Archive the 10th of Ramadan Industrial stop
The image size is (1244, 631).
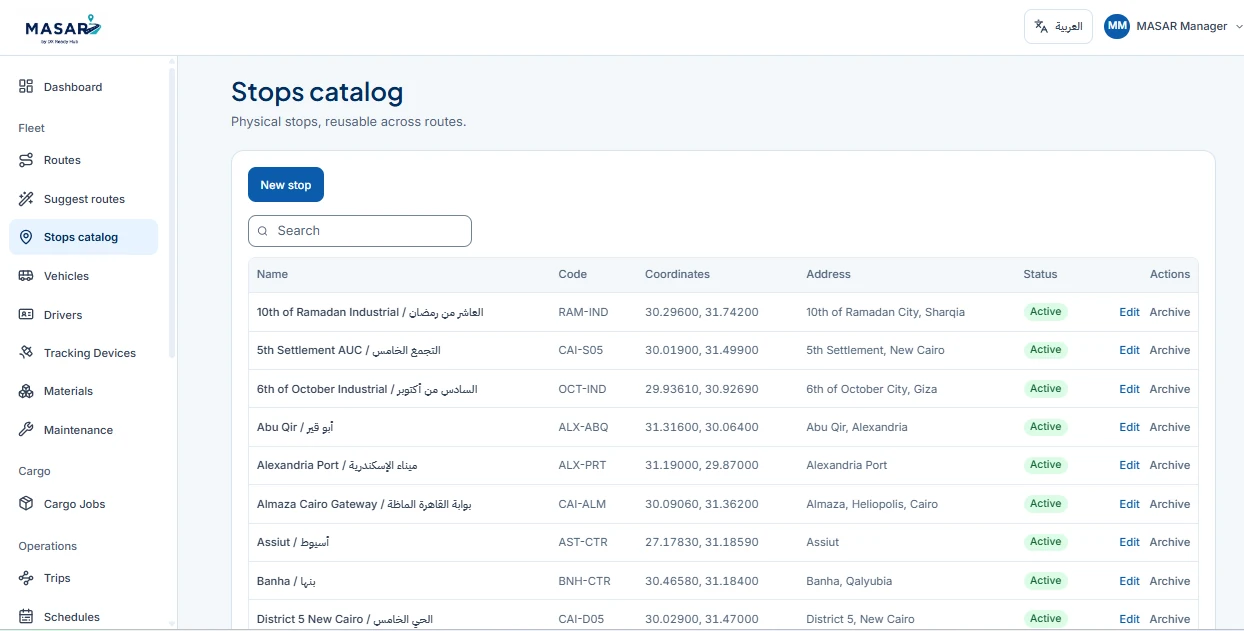tap(1169, 312)
